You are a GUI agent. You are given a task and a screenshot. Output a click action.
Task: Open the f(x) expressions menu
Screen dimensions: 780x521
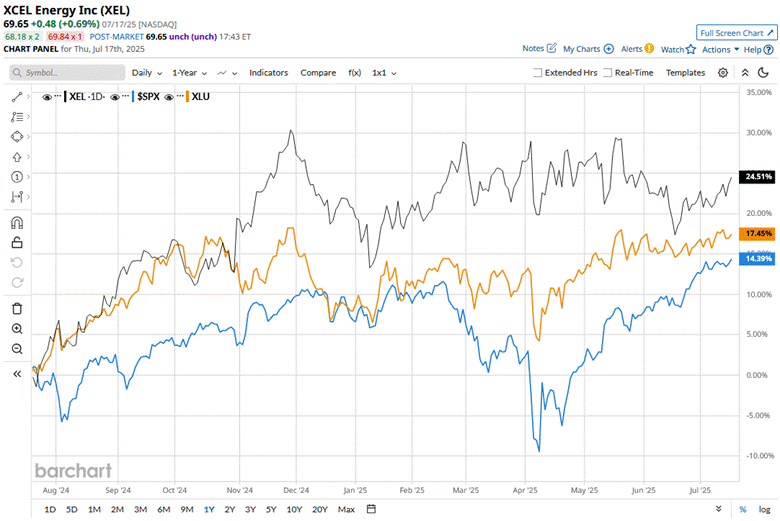[x=354, y=73]
